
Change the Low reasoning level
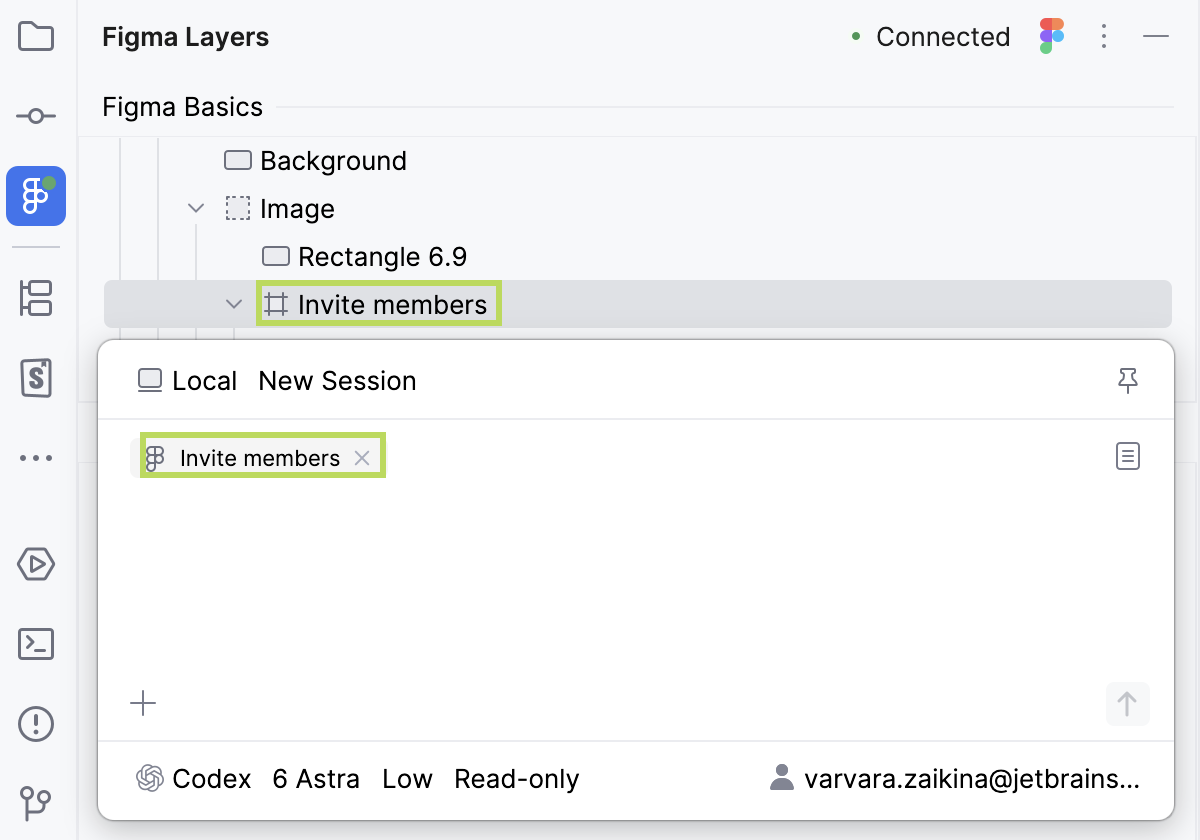[x=407, y=779]
